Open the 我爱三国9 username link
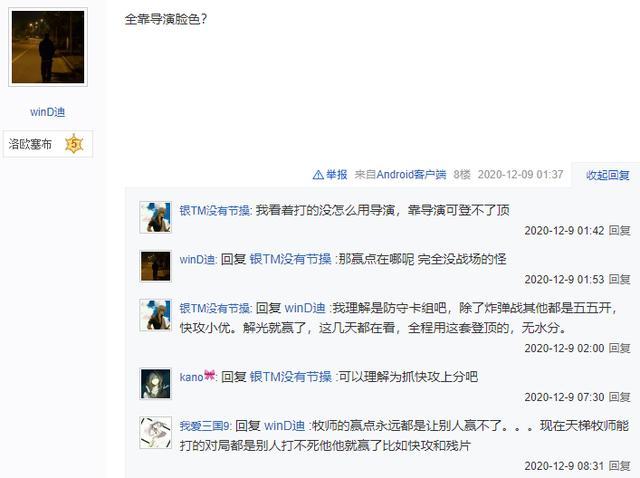Viewport: 640px width, 478px height. (205, 426)
